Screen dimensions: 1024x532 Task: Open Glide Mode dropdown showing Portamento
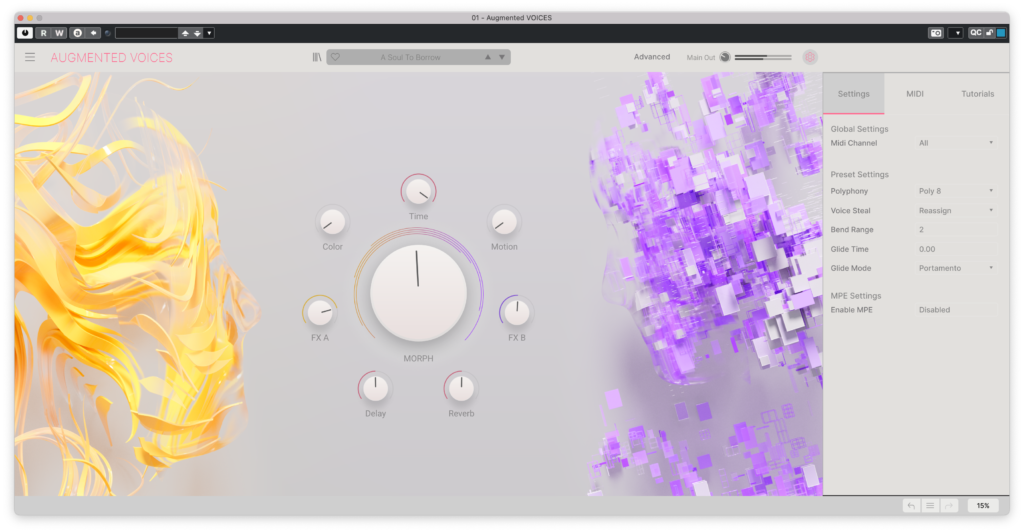click(x=956, y=268)
